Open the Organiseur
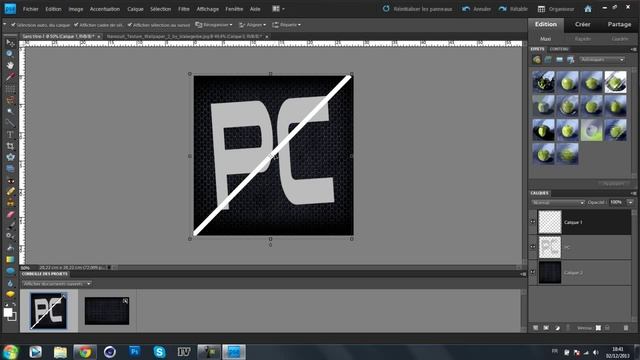 (556, 9)
